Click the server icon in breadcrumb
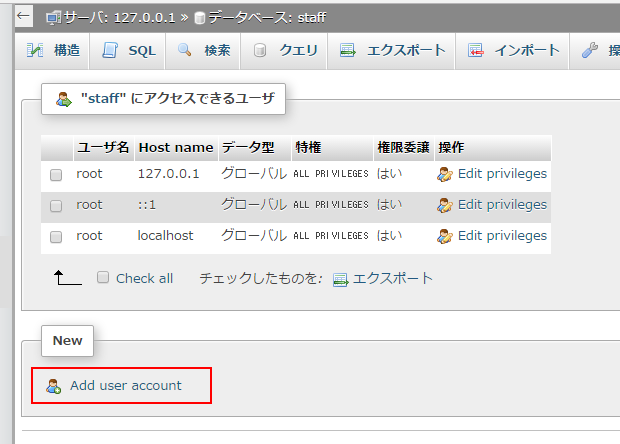Image resolution: width=620 pixels, height=444 pixels. pos(53,18)
